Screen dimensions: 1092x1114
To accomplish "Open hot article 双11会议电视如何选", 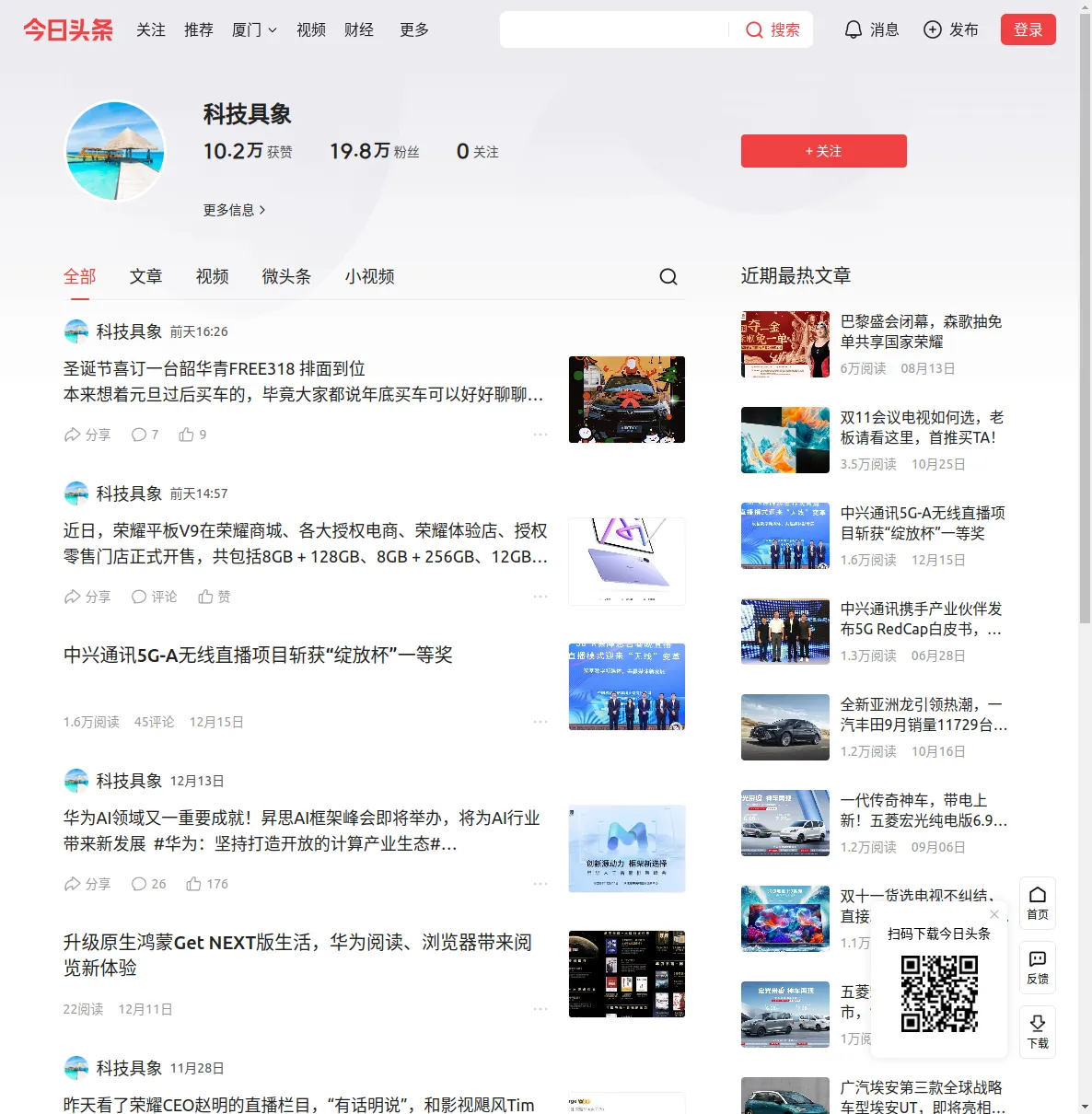I will [922, 427].
